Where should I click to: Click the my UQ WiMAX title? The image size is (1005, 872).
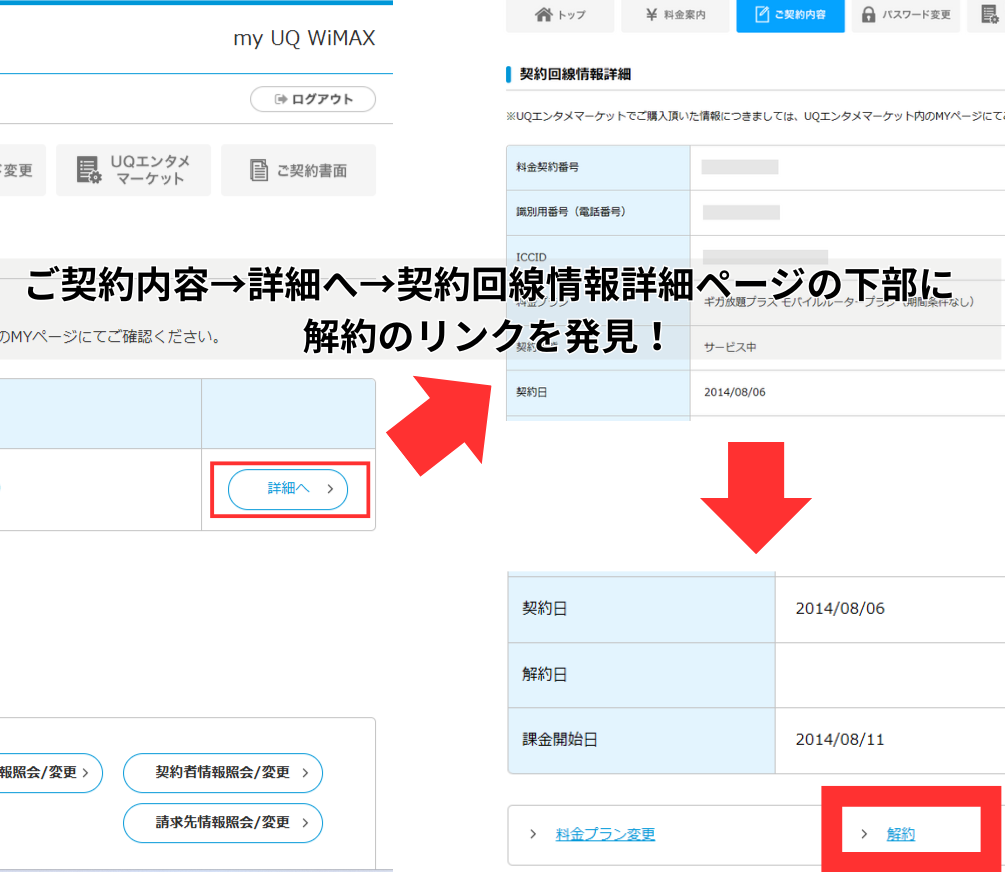pos(304,38)
